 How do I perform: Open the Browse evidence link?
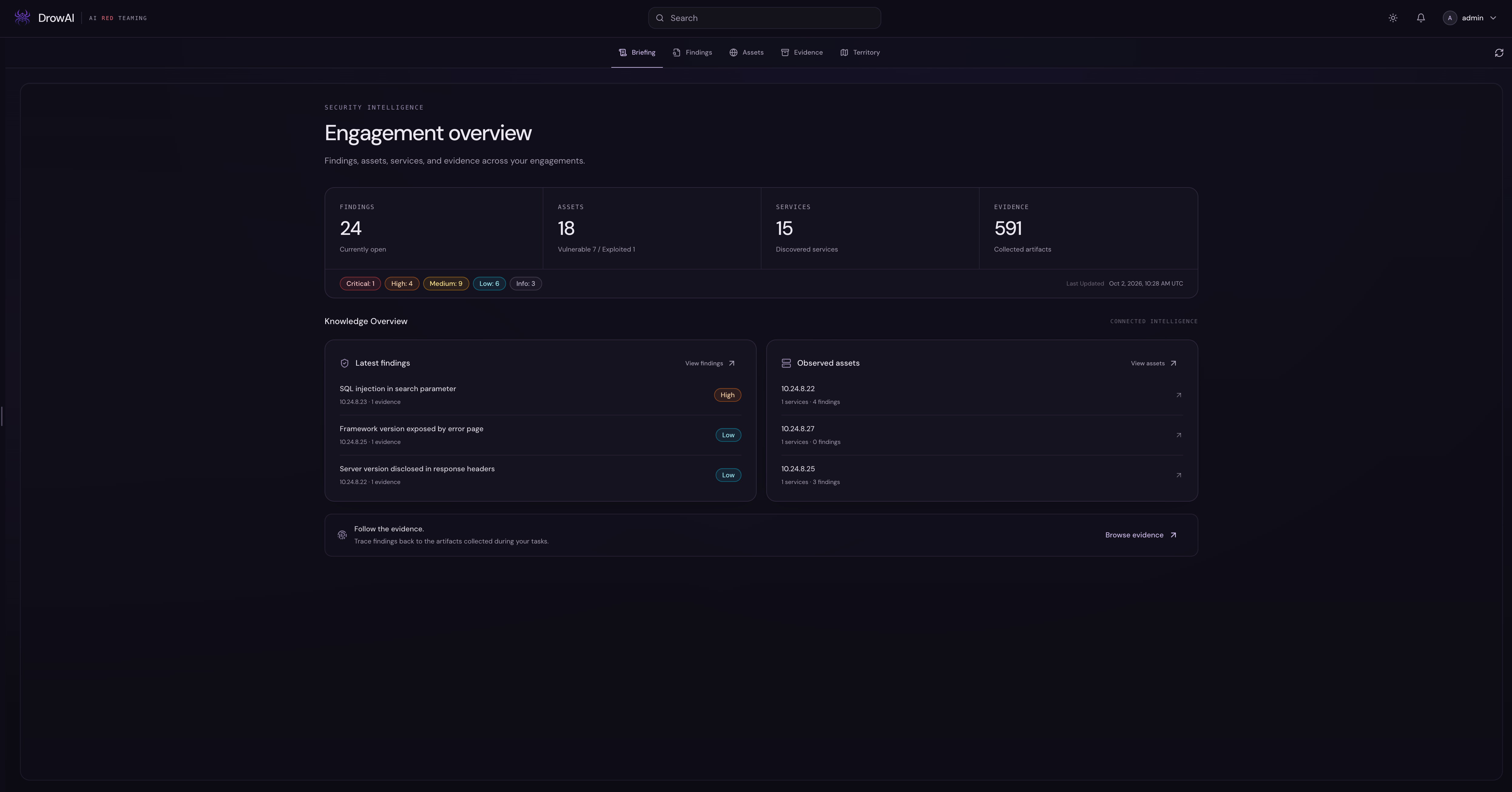(1141, 535)
